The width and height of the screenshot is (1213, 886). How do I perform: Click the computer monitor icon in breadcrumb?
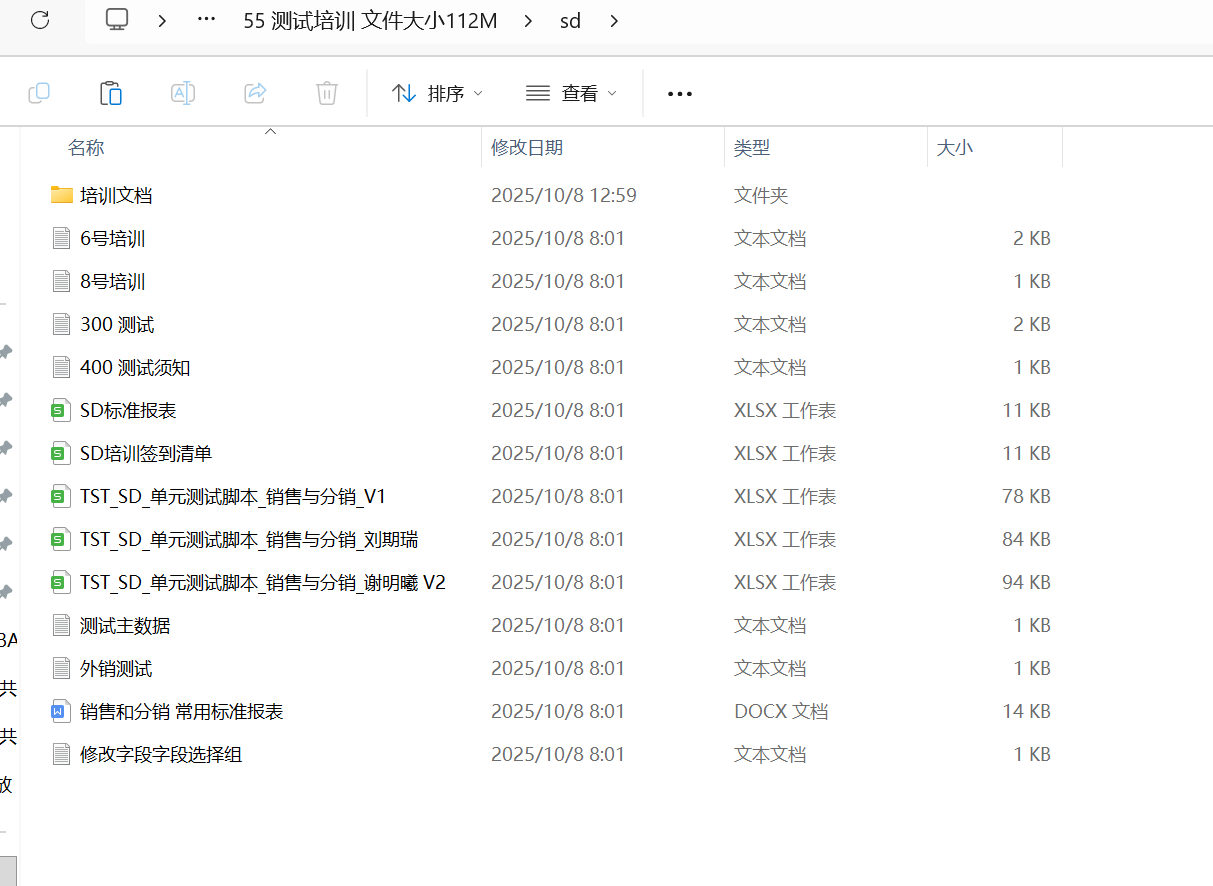click(x=117, y=20)
